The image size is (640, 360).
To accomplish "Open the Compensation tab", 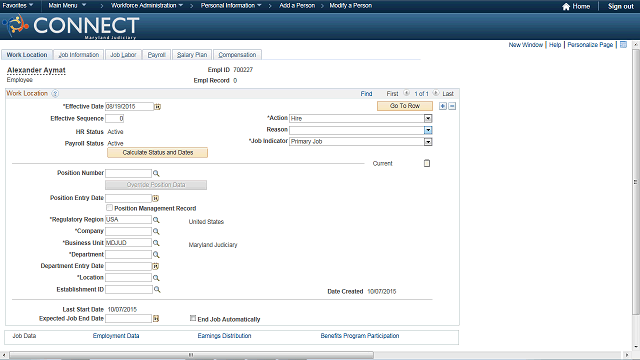I will (x=237, y=55).
